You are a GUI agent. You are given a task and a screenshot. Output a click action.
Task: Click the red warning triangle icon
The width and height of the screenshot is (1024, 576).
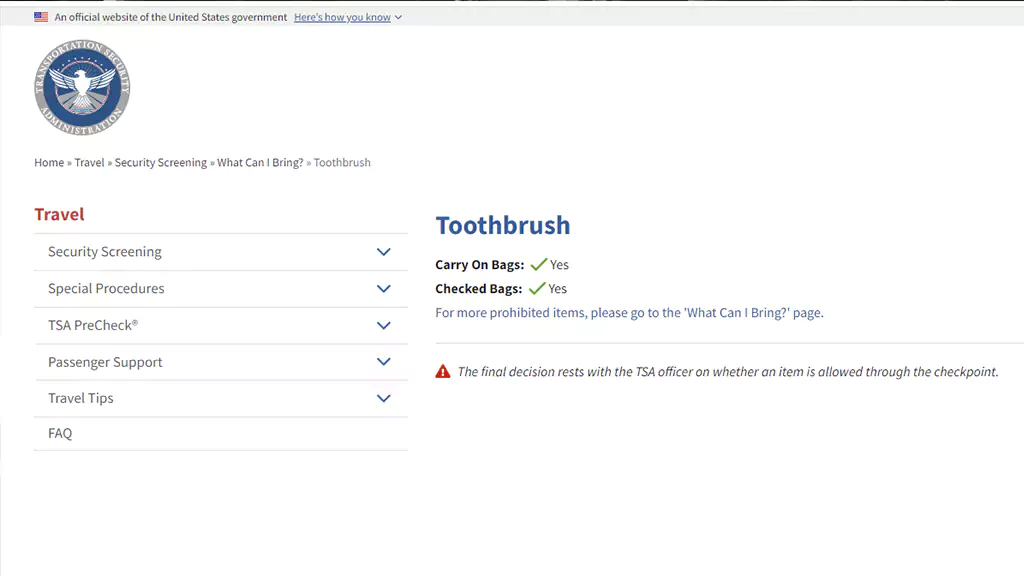443,372
